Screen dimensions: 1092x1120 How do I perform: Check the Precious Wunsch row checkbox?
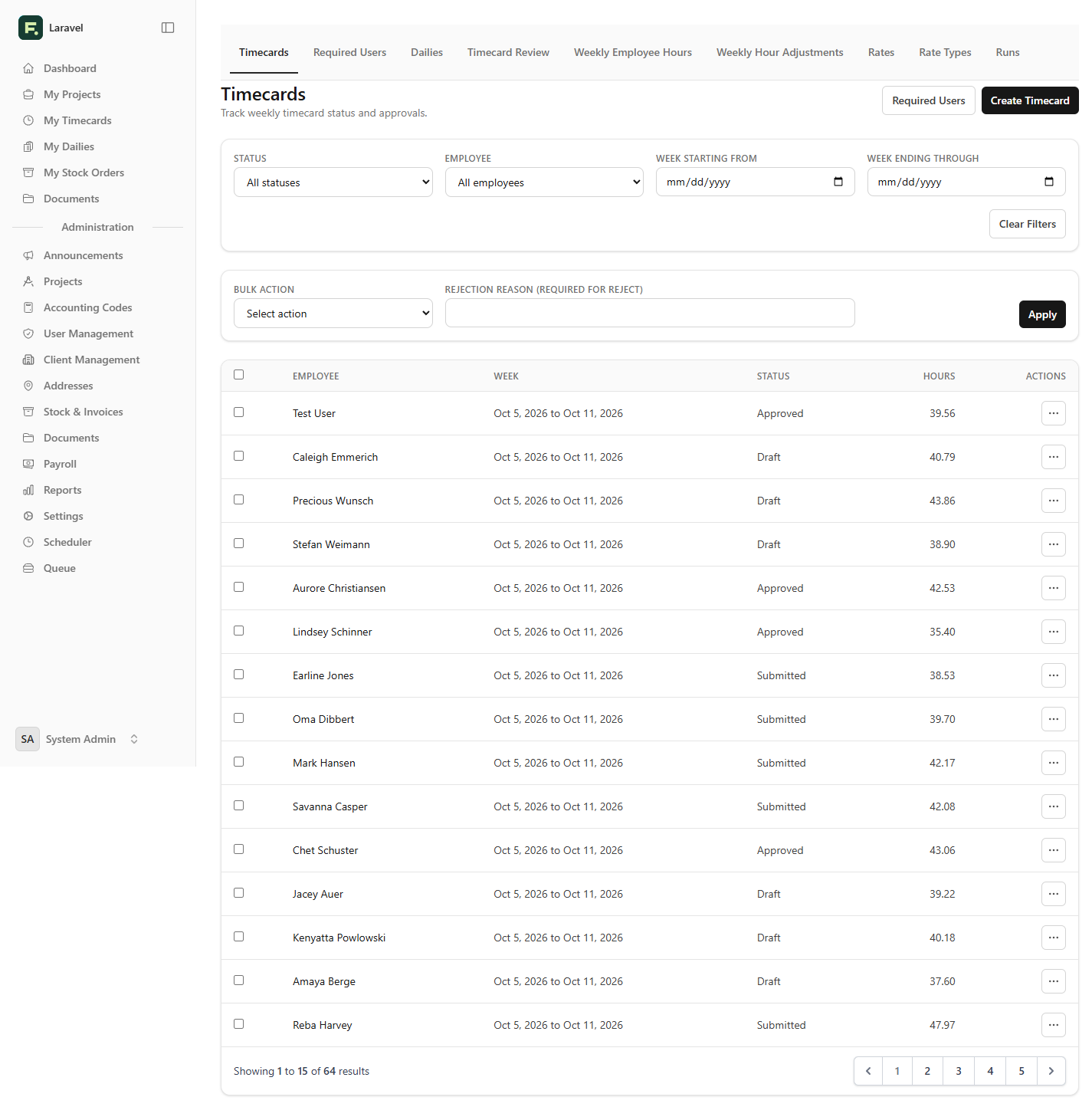[239, 500]
